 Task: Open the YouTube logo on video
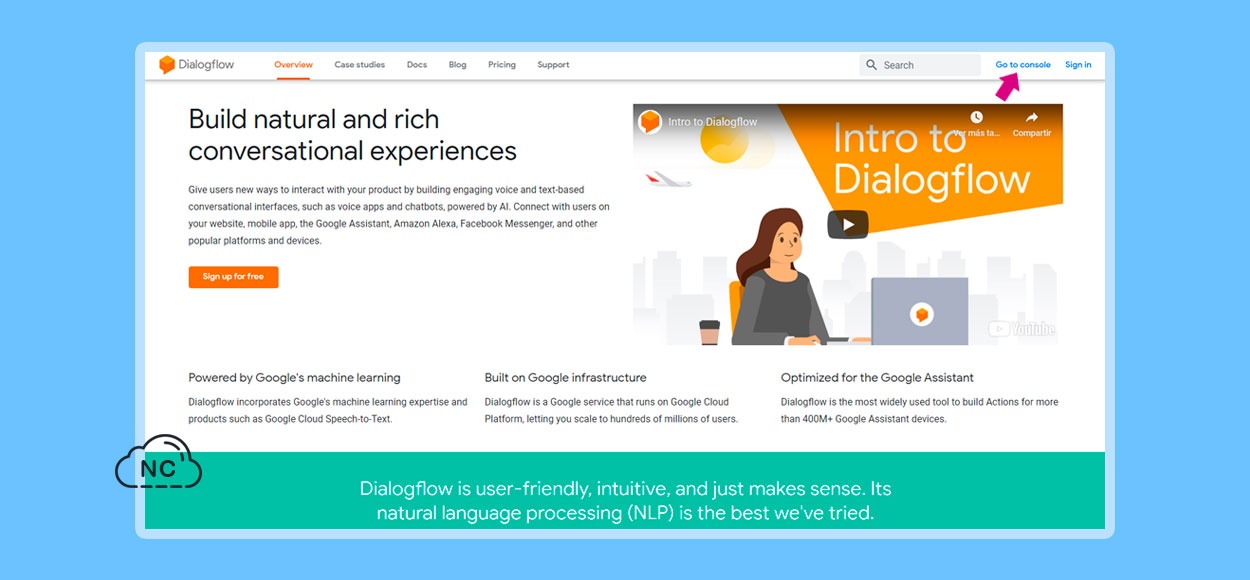point(1022,328)
